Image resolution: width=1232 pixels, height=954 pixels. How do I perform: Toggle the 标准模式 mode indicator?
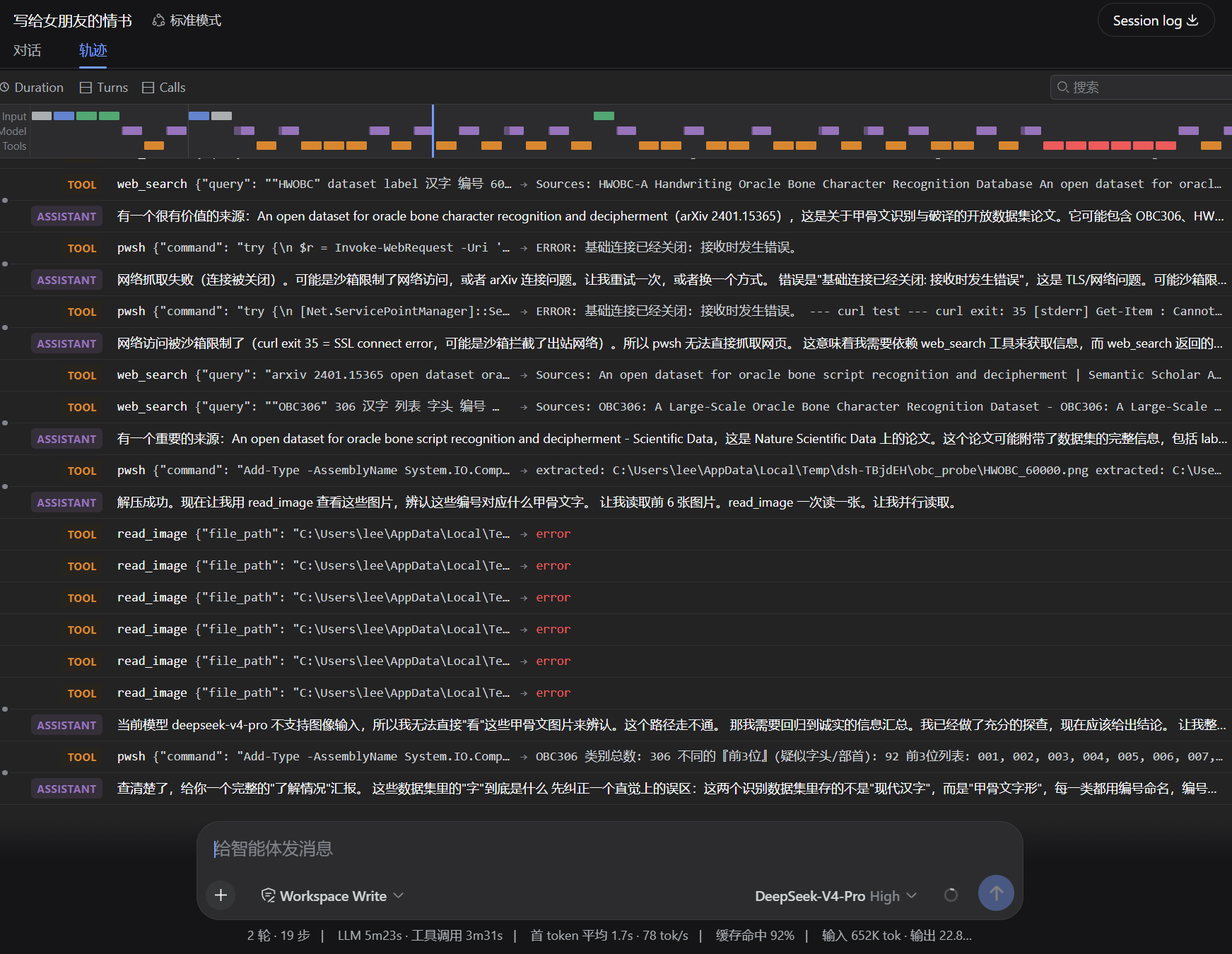point(187,20)
